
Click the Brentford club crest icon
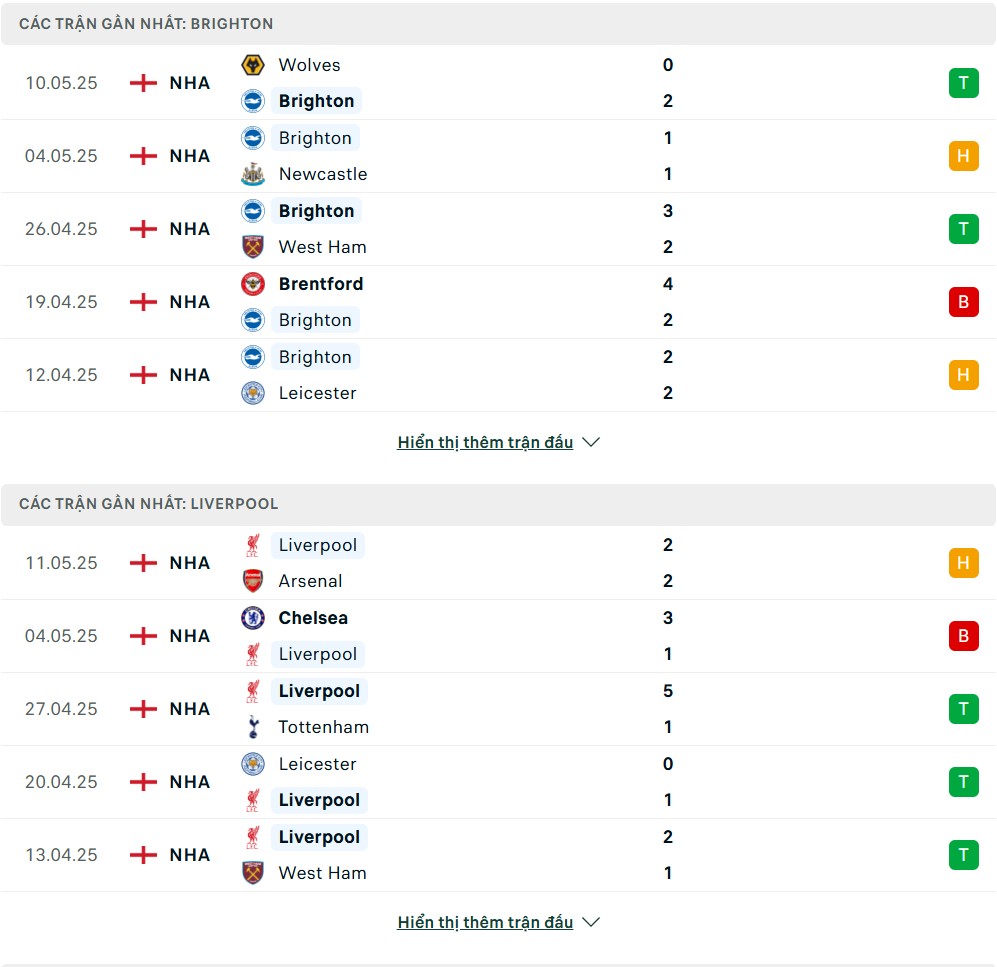pyautogui.click(x=253, y=284)
